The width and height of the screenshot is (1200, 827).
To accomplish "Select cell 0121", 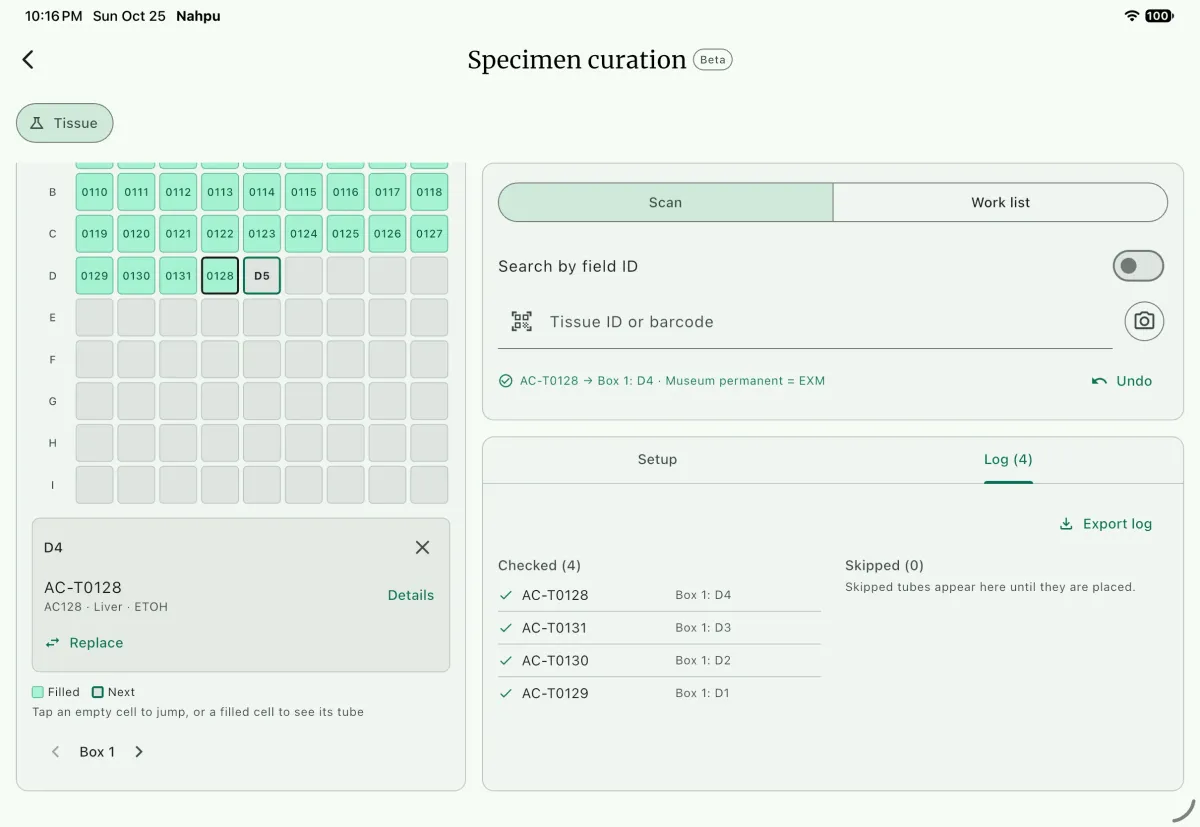I will (x=178, y=234).
